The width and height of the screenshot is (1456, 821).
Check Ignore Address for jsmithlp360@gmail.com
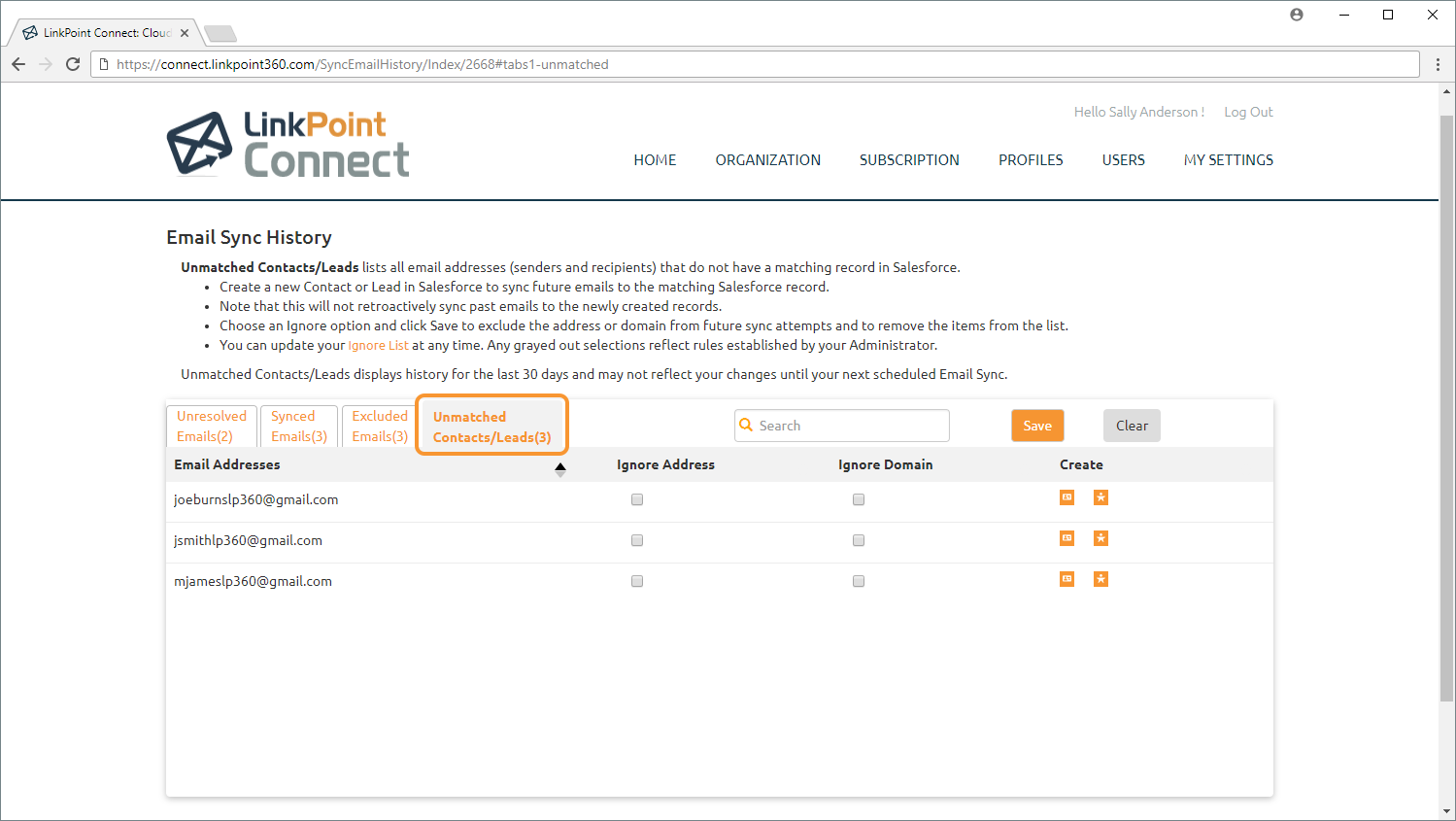637,540
